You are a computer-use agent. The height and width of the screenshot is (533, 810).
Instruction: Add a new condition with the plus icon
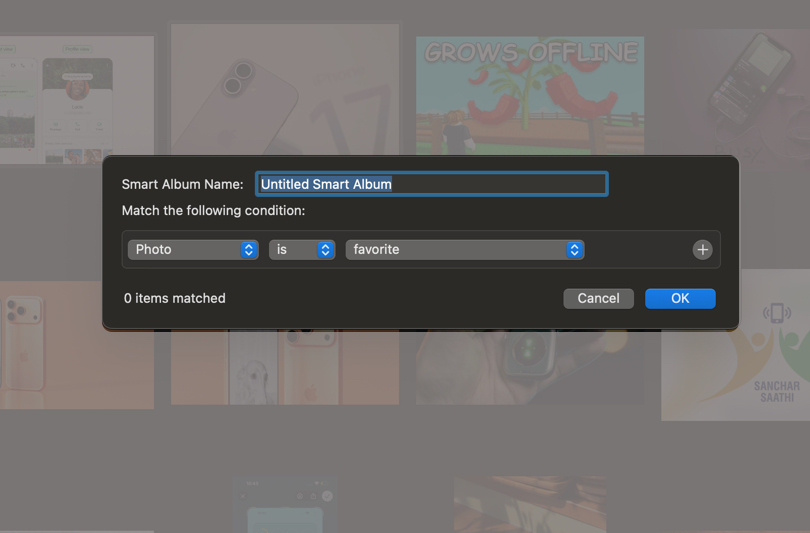702,250
